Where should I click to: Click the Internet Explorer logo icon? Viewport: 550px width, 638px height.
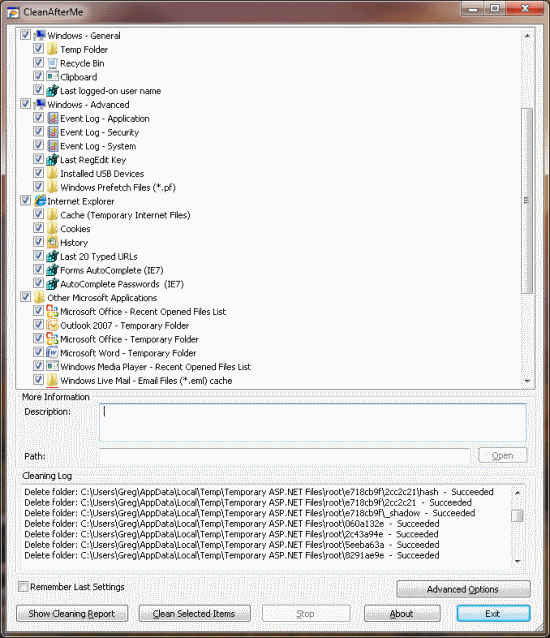pyautogui.click(x=40, y=201)
